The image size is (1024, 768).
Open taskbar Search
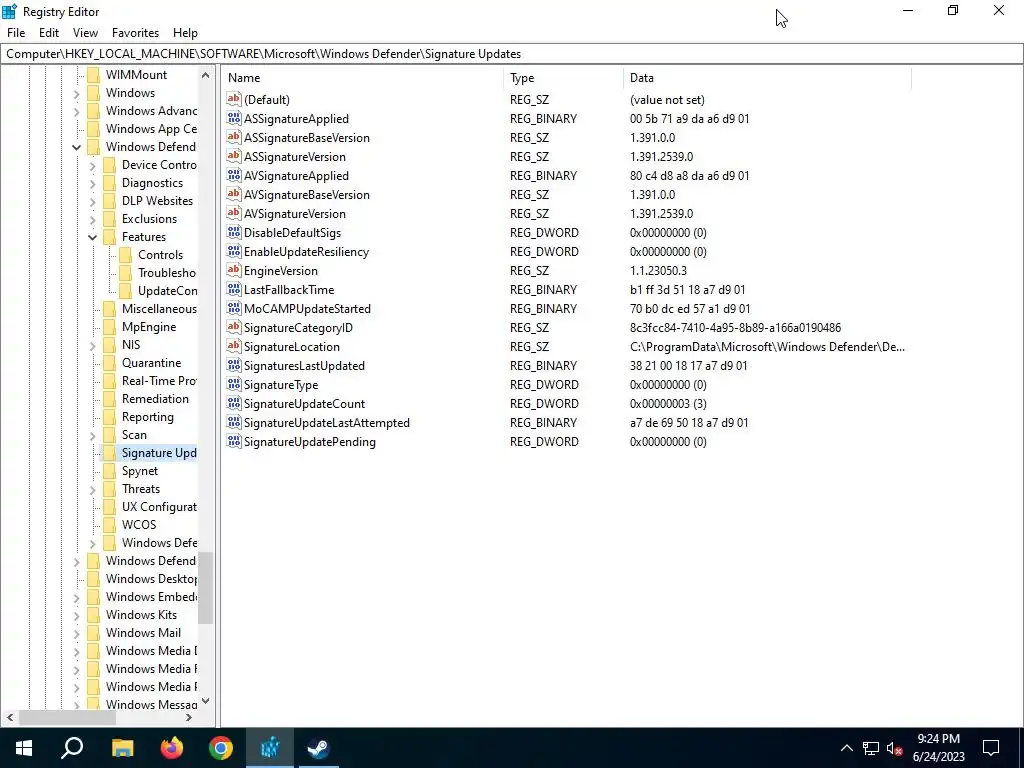(72, 748)
